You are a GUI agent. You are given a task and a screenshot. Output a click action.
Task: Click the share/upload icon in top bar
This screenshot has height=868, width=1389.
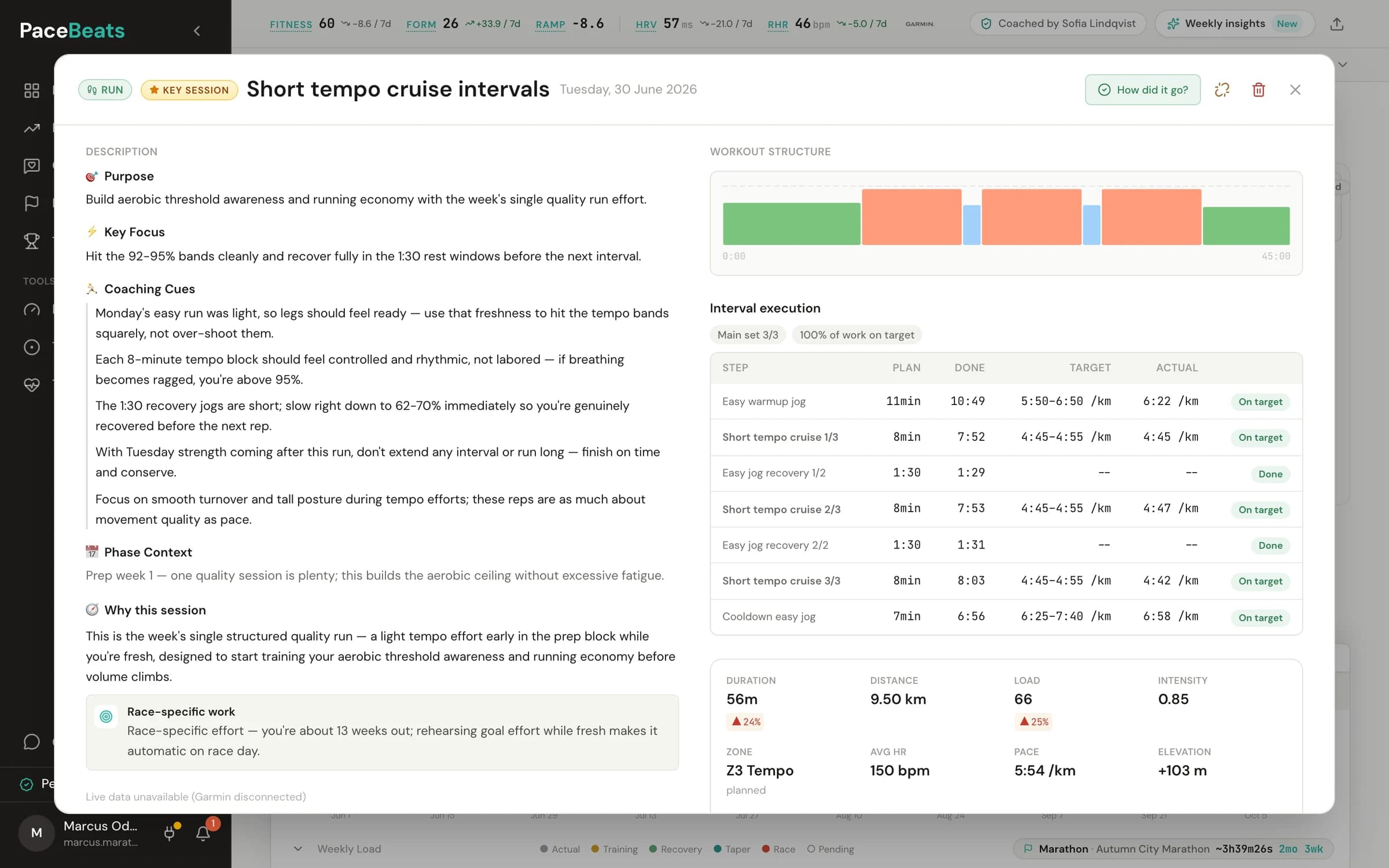tap(1336, 24)
